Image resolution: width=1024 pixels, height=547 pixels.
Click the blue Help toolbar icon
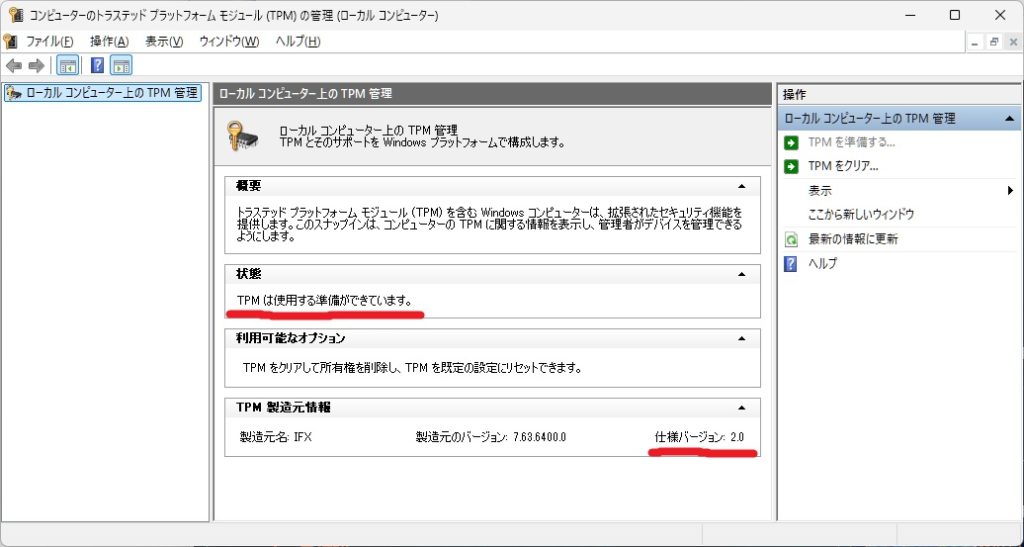click(97, 66)
